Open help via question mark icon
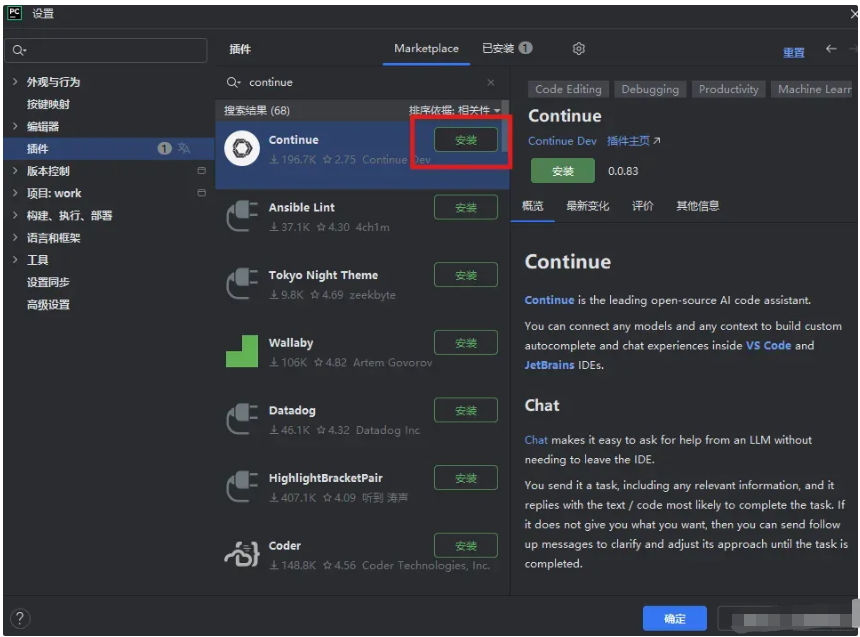 pyautogui.click(x=20, y=618)
